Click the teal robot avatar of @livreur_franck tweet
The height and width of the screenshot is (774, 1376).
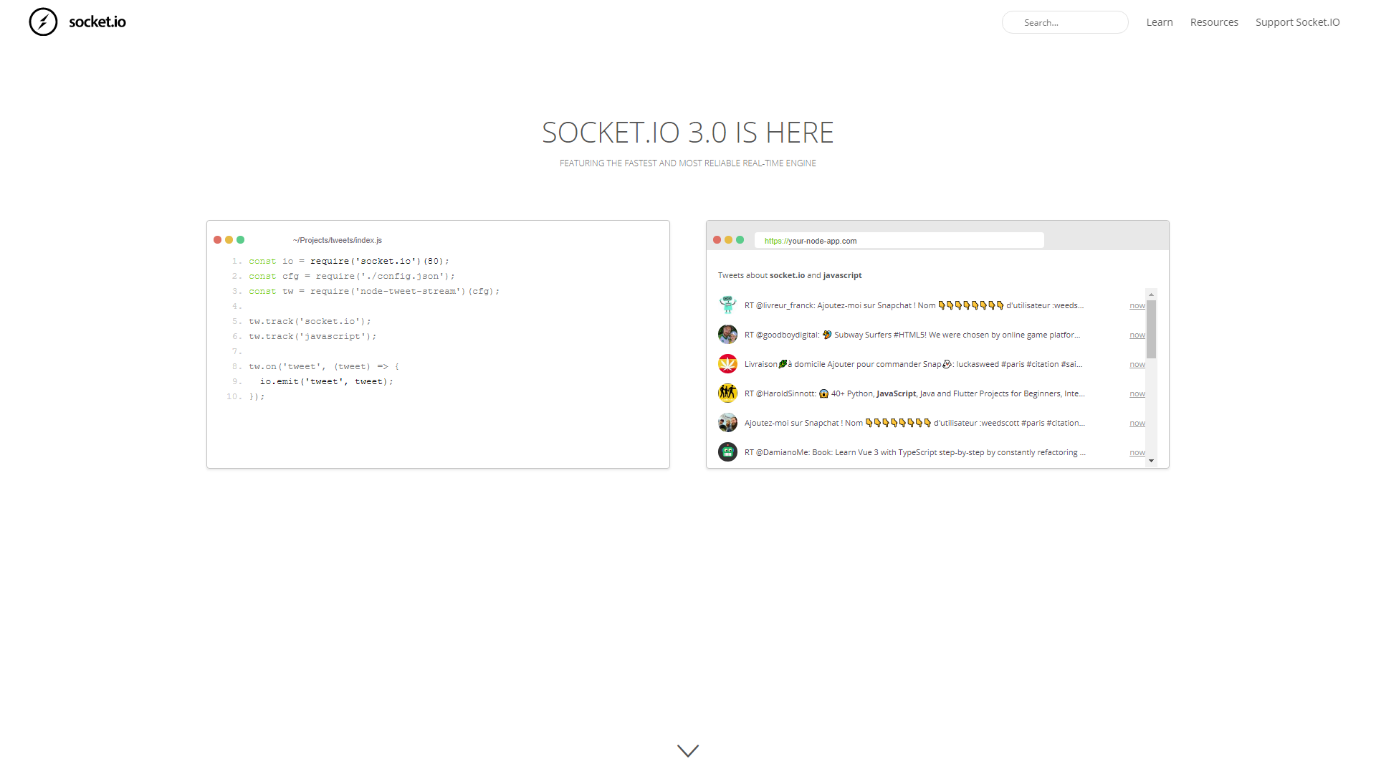click(727, 305)
